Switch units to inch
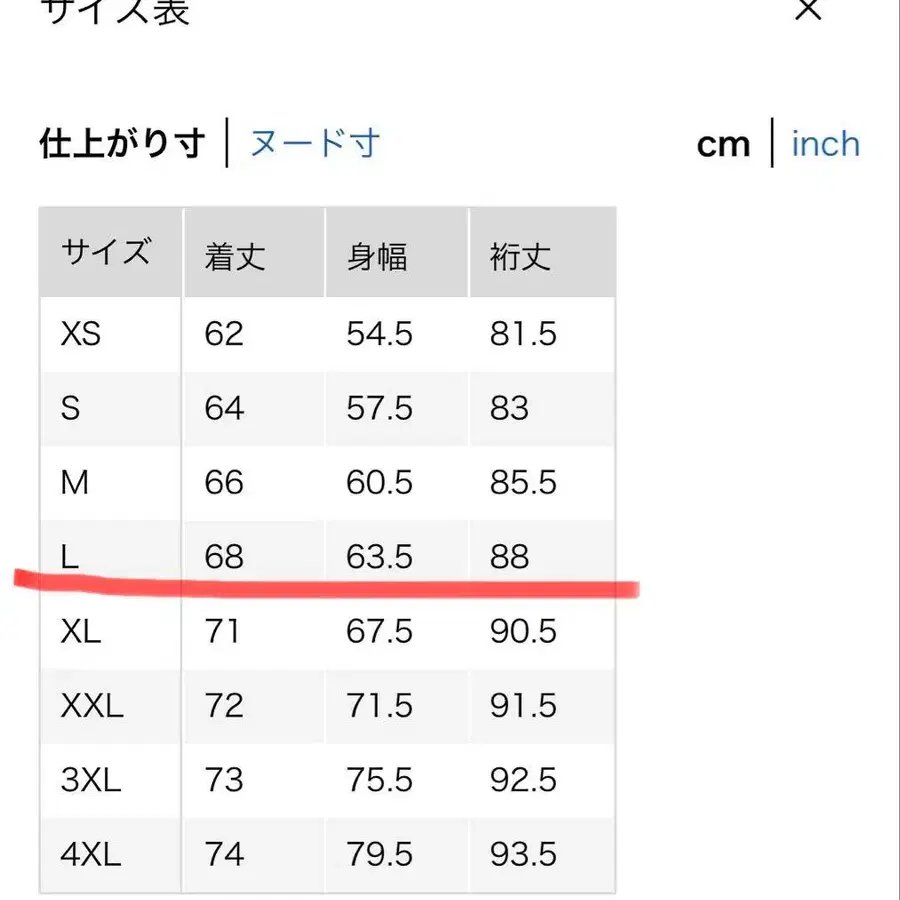Viewport: 900px width, 900px height. point(824,143)
